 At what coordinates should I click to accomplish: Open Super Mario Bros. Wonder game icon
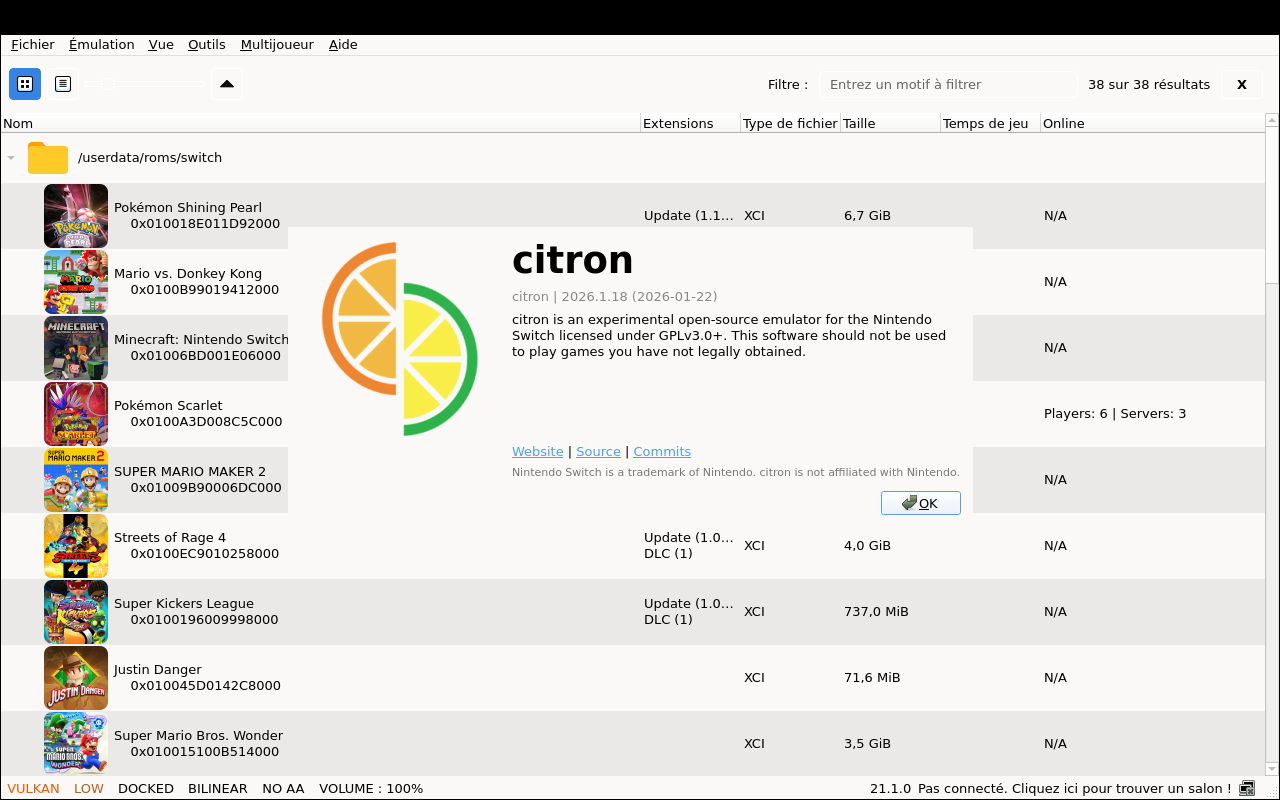[x=76, y=744]
